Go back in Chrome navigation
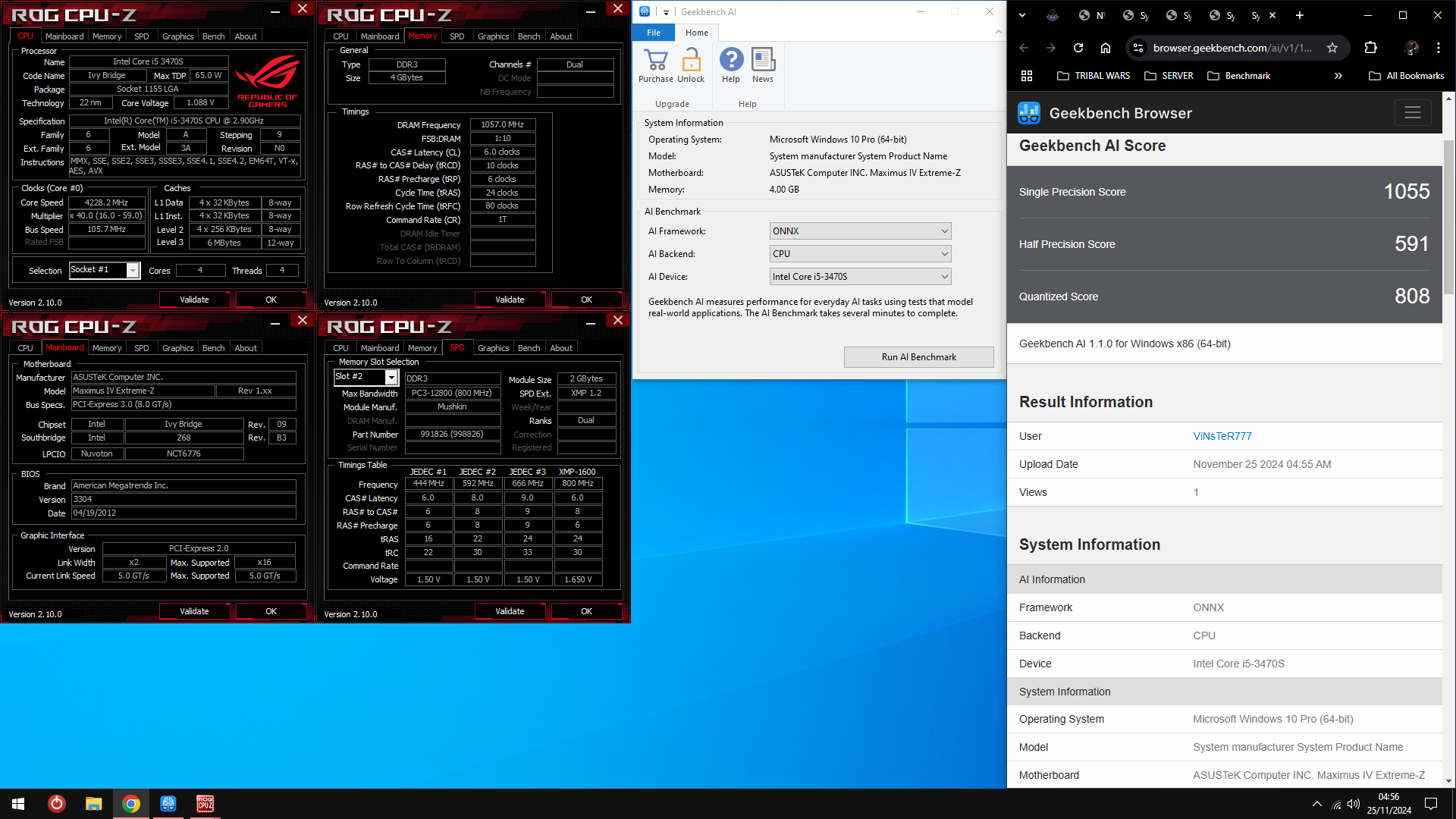Screen dimensions: 1456x819 click(1024, 48)
